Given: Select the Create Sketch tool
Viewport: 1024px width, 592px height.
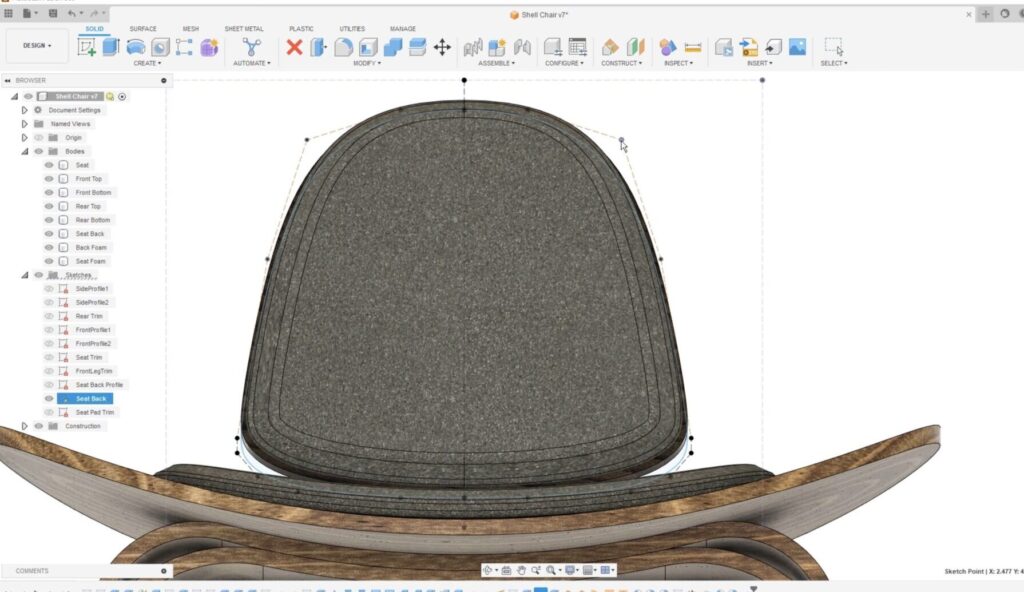Looking at the screenshot, I should pyautogui.click(x=88, y=46).
